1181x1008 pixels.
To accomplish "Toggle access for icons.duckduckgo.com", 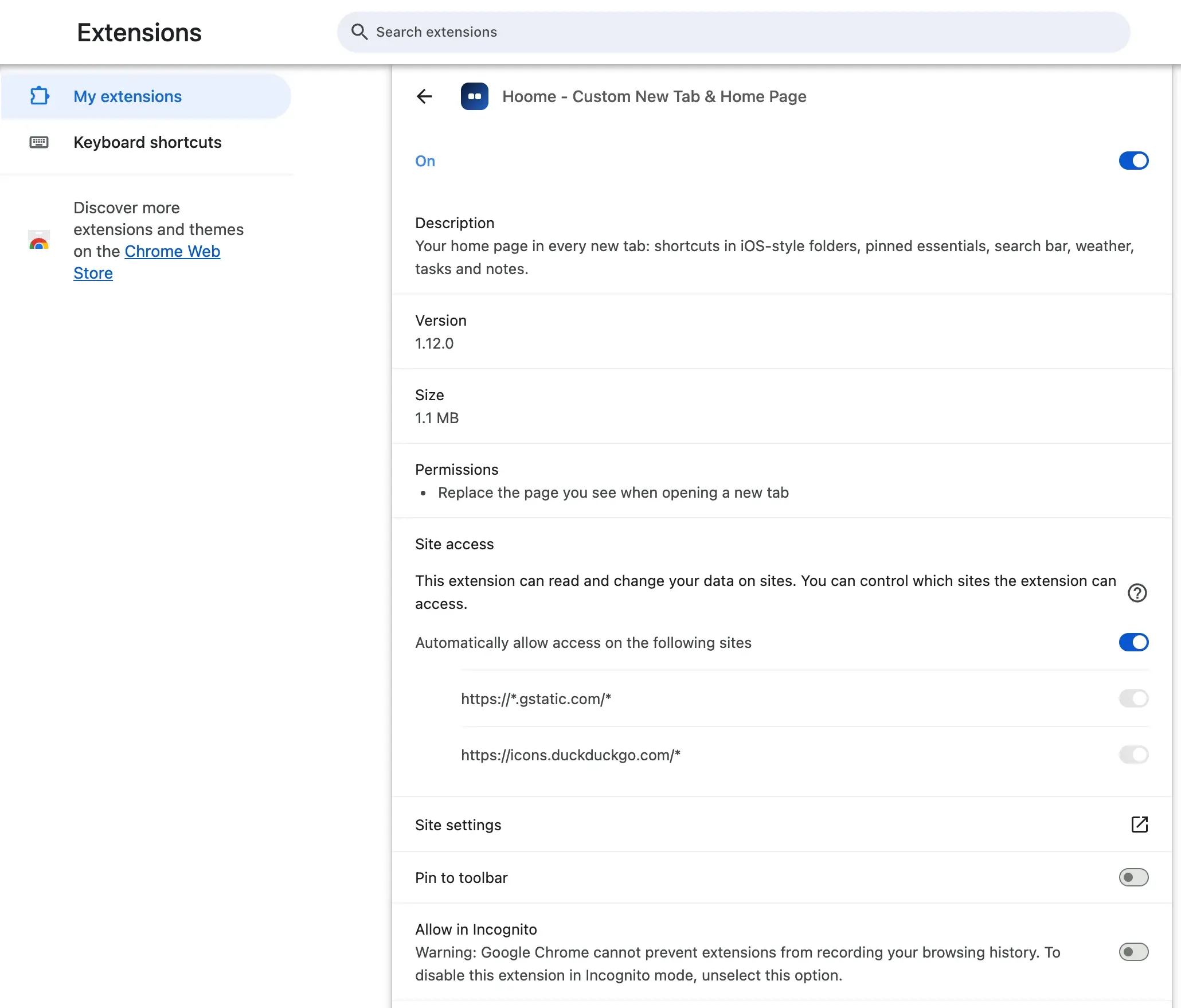I will [1133, 755].
